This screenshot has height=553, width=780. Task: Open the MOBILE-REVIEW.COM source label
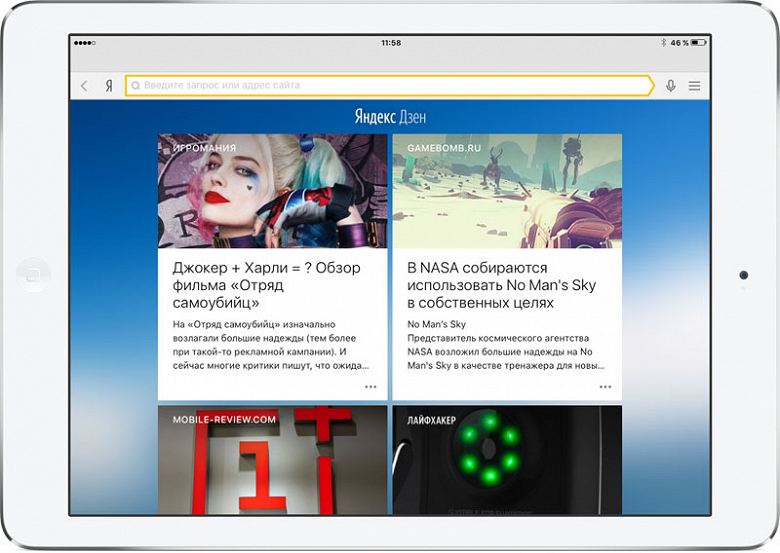coord(224,420)
